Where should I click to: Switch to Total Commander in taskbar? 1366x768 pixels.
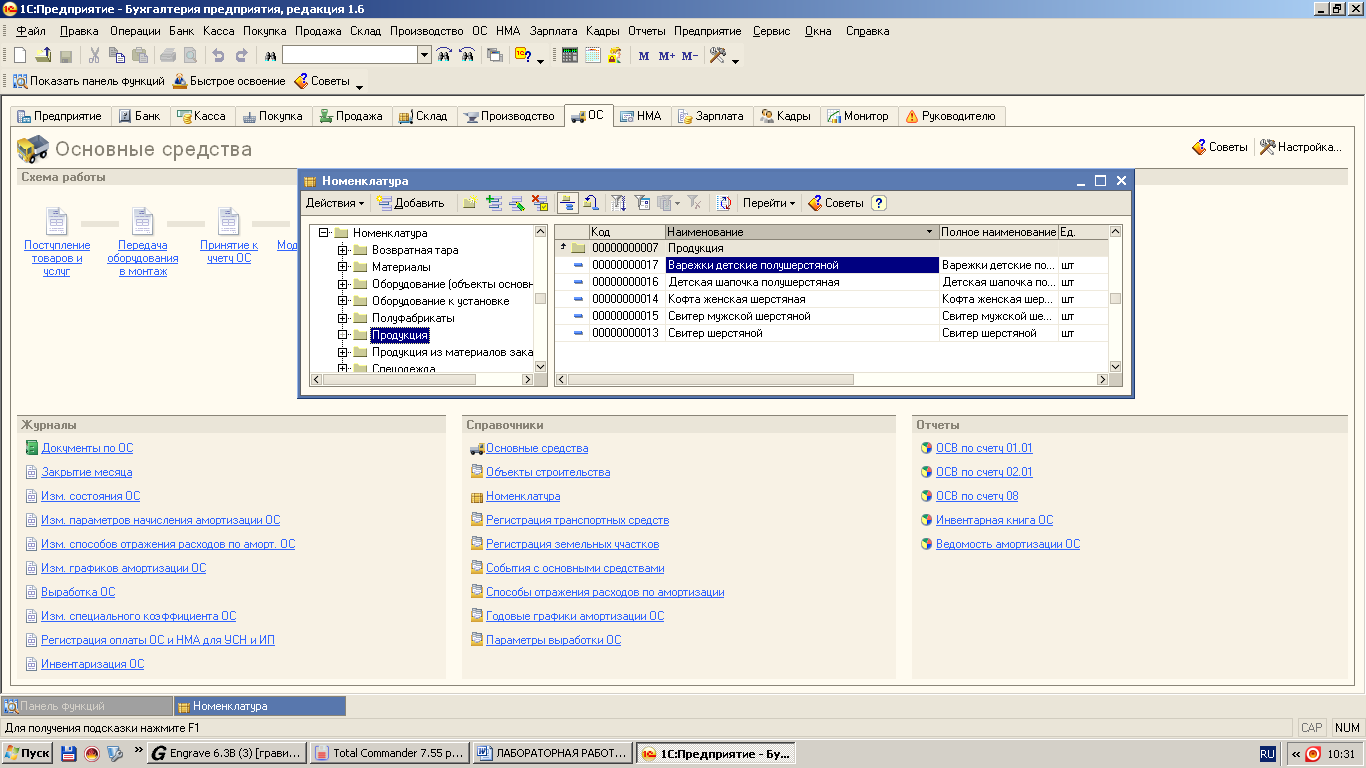click(x=389, y=753)
